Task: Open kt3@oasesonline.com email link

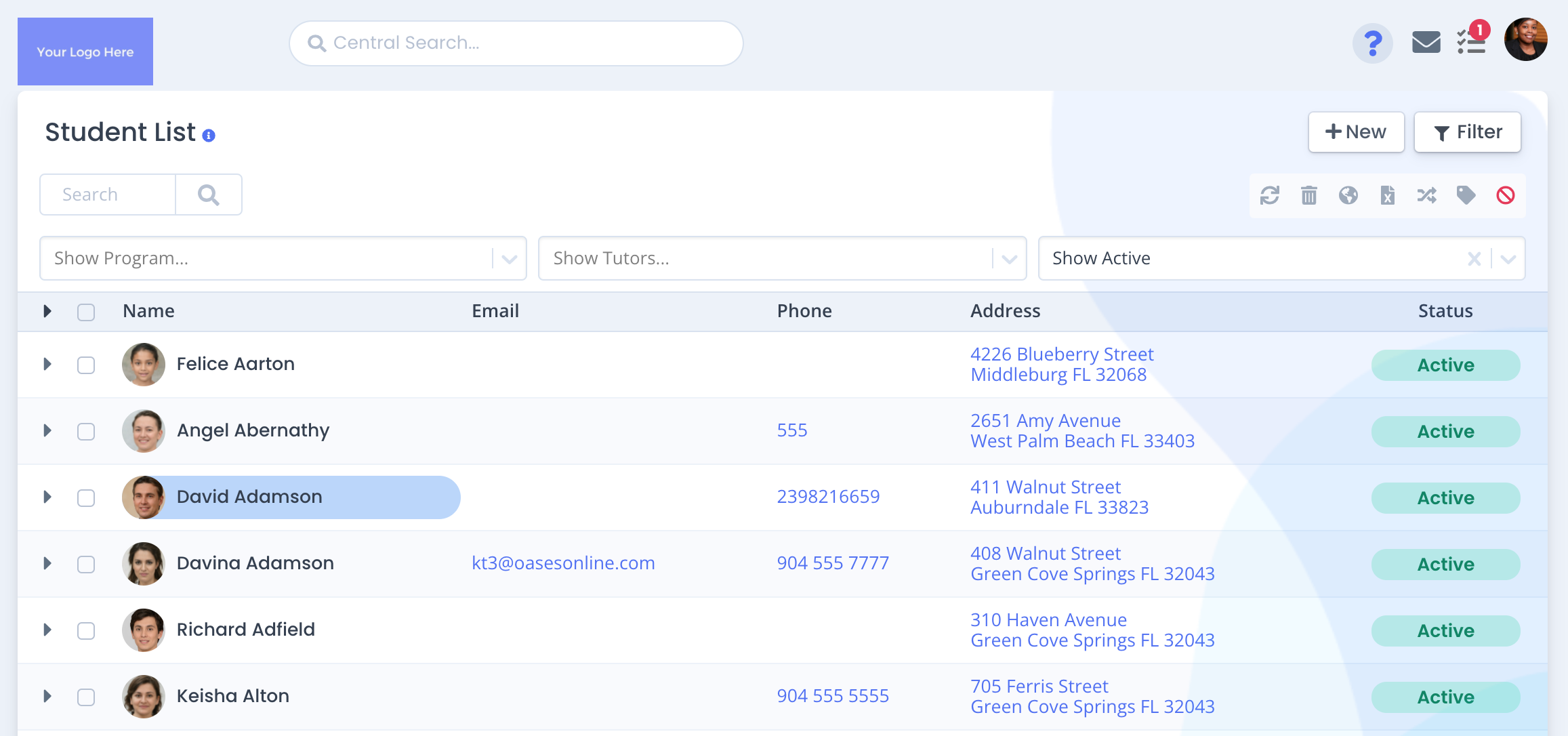Action: [x=562, y=563]
